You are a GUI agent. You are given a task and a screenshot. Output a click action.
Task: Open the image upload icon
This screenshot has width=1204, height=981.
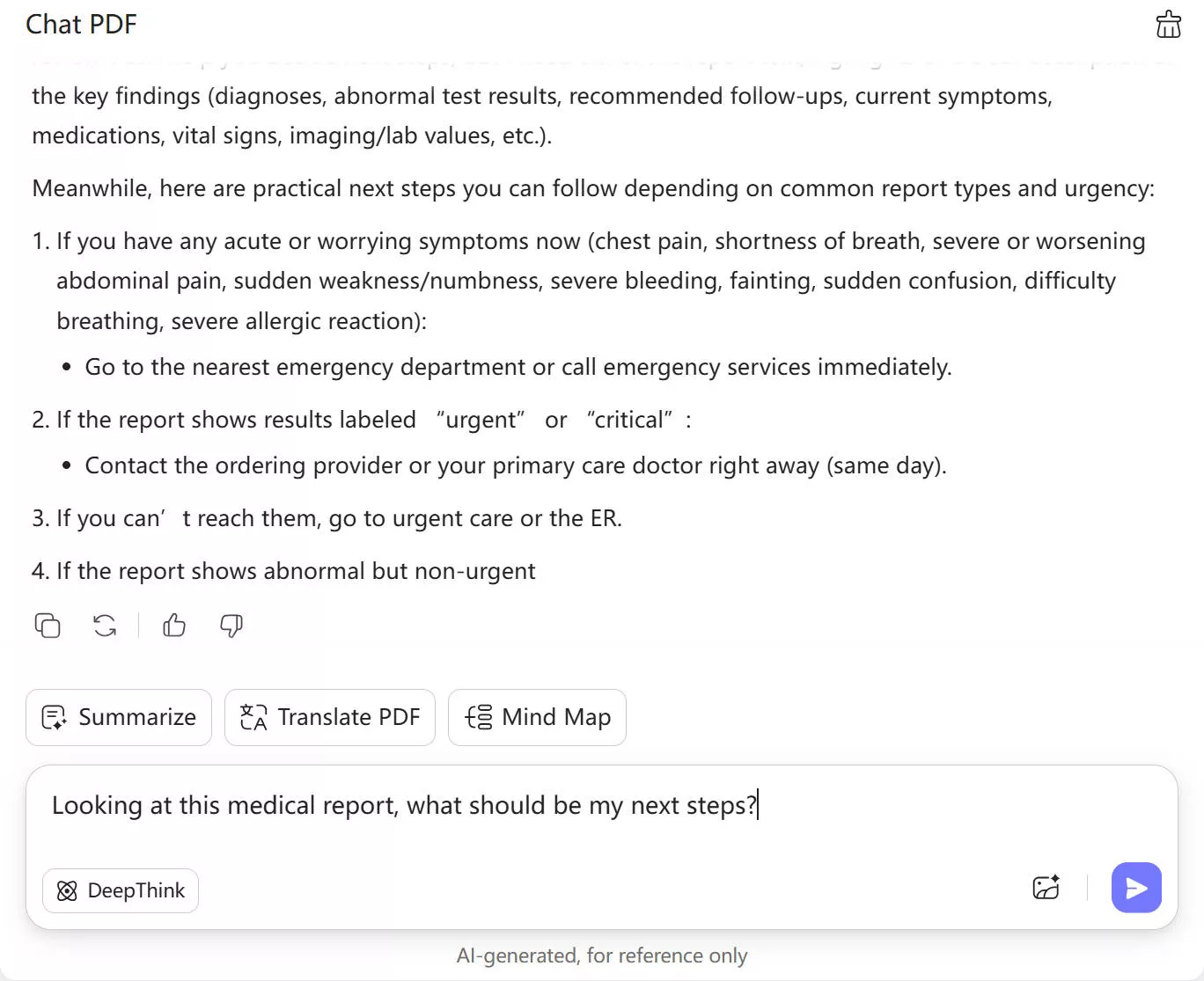point(1046,888)
